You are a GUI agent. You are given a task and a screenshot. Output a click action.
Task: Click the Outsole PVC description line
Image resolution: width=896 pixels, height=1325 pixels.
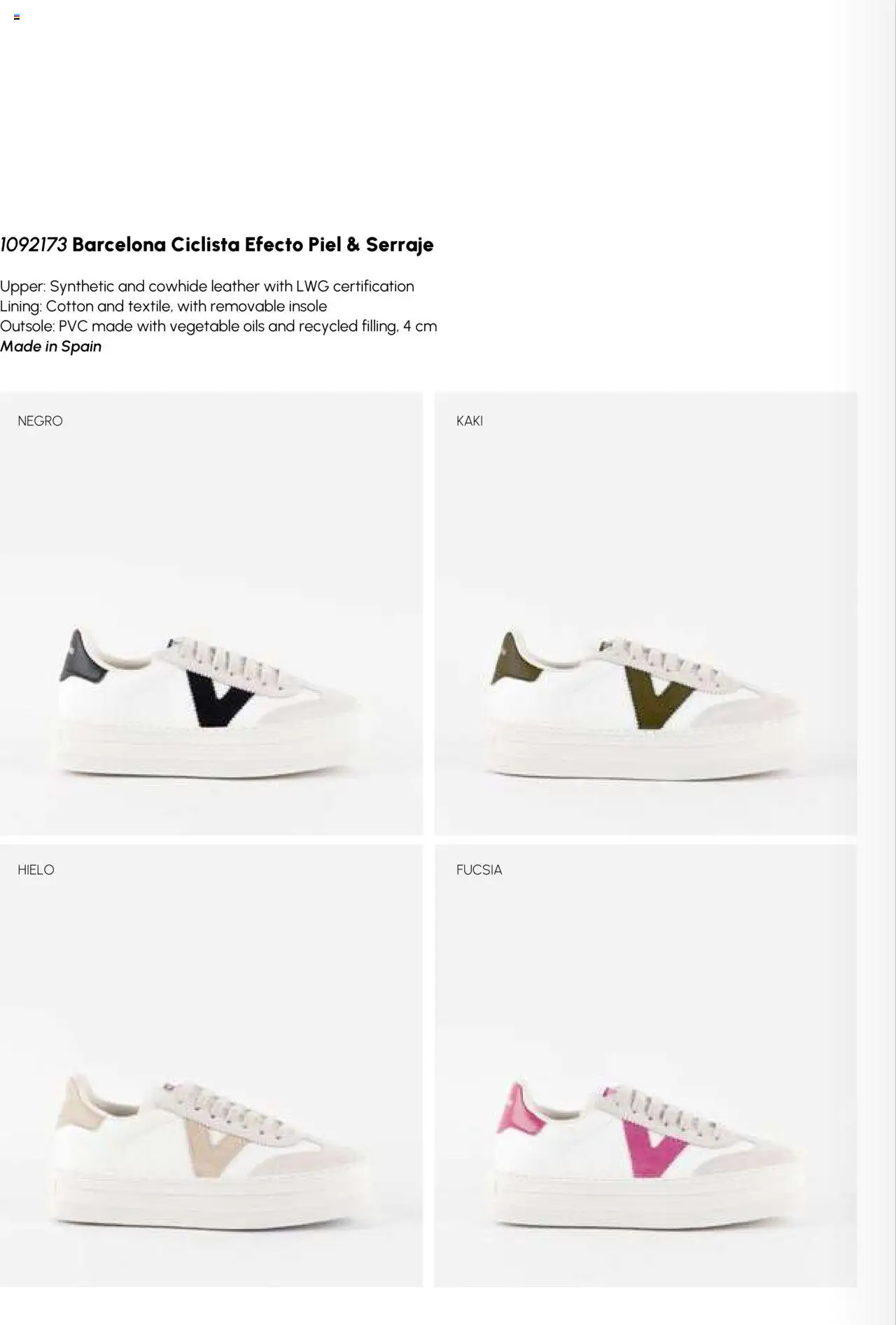[x=218, y=326]
